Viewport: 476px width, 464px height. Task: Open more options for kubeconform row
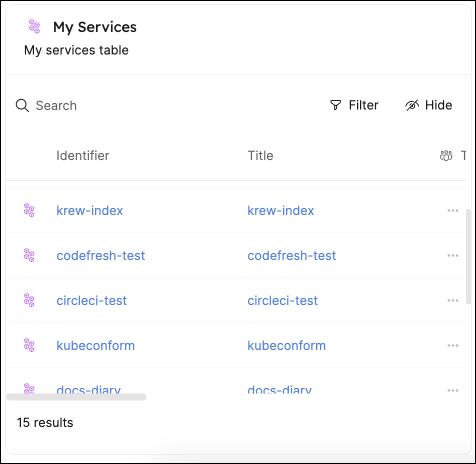(x=453, y=345)
